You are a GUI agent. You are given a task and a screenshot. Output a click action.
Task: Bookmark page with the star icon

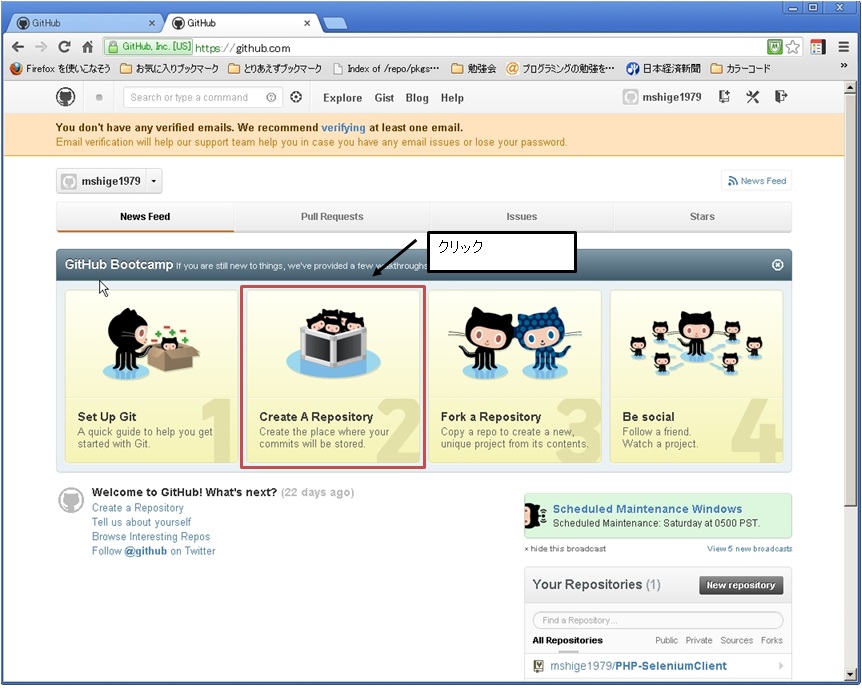(792, 47)
